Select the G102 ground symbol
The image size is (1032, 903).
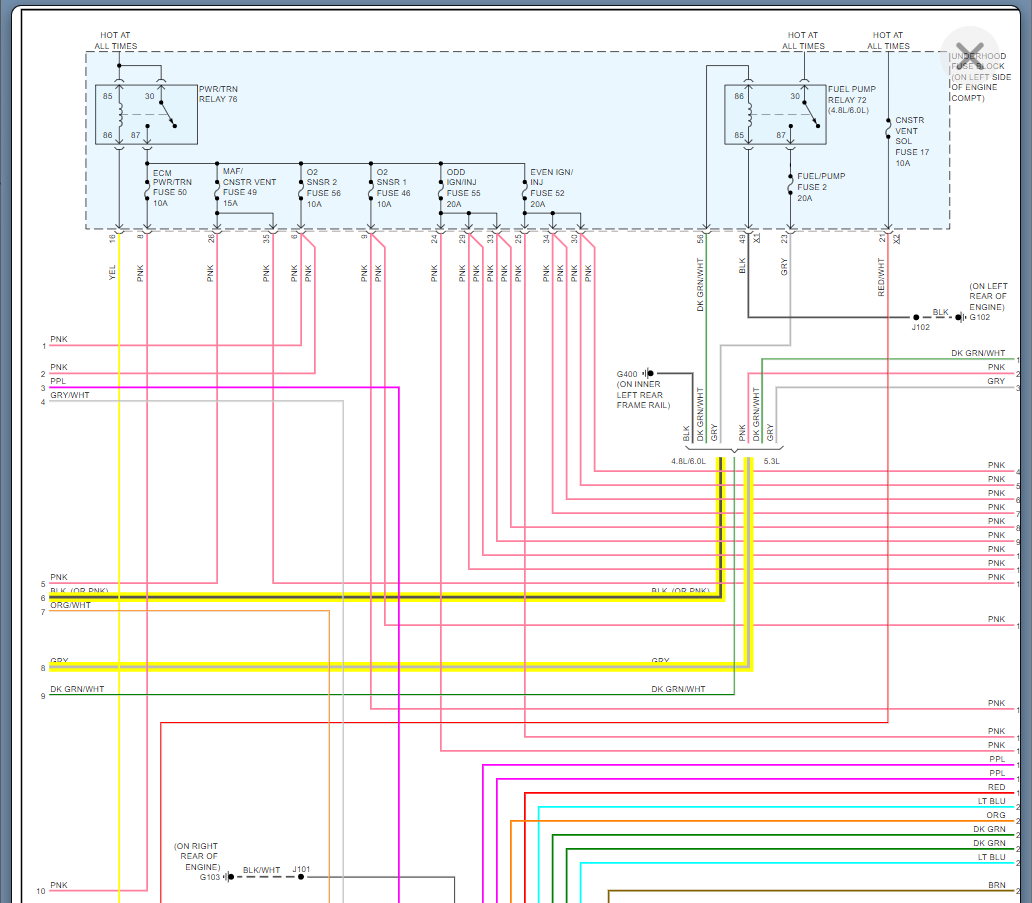959,318
